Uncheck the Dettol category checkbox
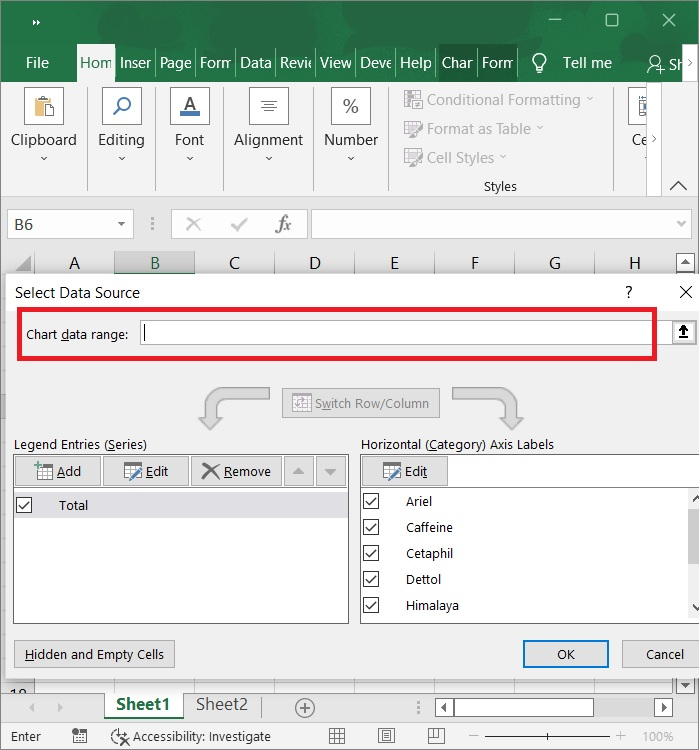The image size is (700, 750). 371,579
